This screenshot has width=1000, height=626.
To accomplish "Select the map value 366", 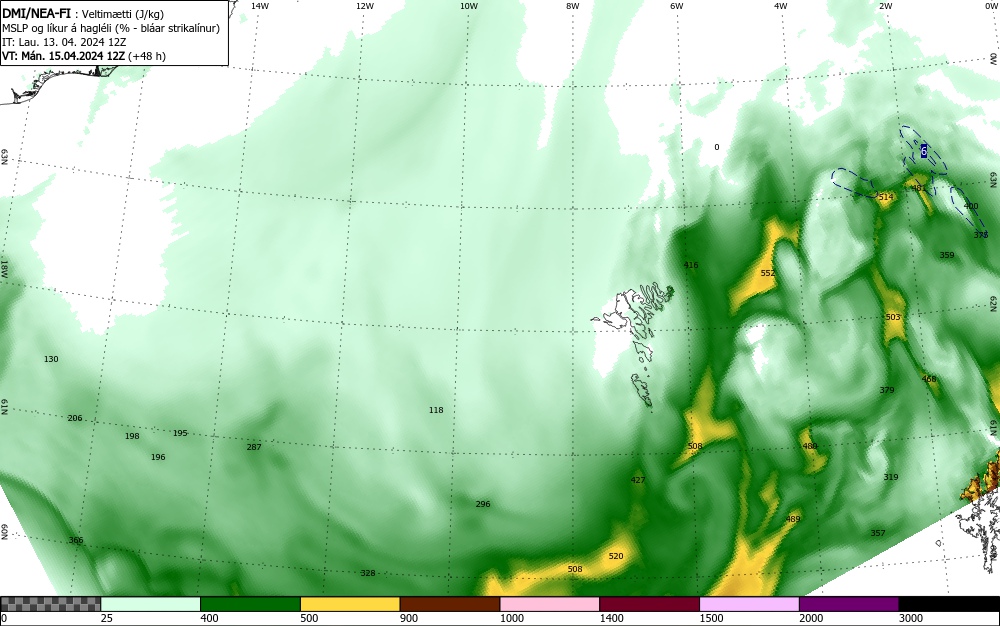I will [76, 541].
